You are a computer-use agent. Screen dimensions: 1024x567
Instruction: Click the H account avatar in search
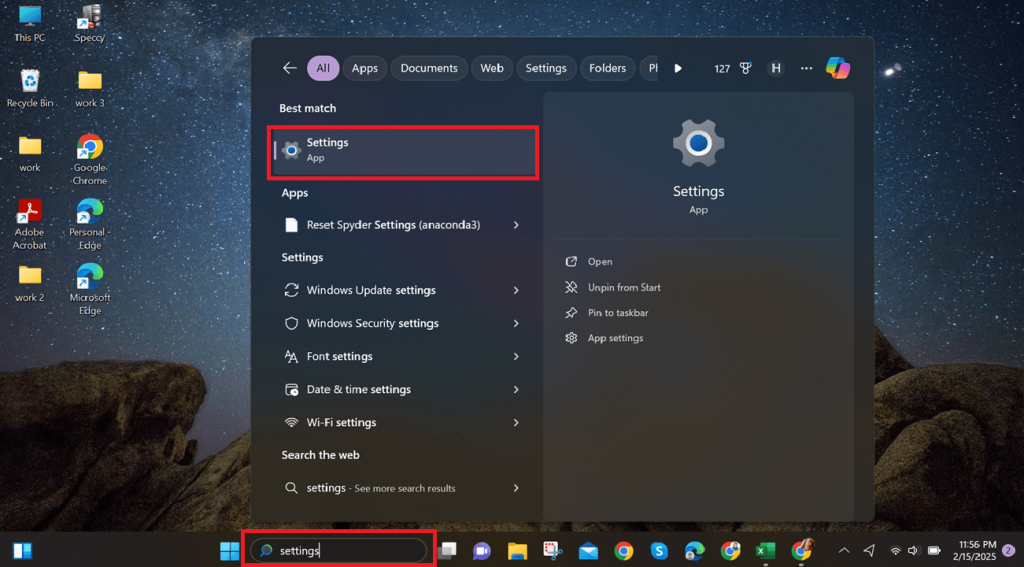click(x=775, y=68)
